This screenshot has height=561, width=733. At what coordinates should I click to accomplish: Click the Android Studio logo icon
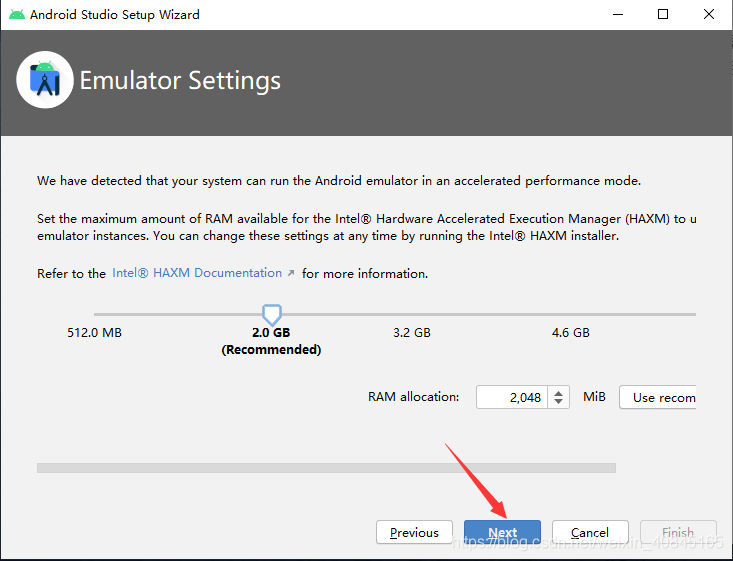tap(45, 80)
